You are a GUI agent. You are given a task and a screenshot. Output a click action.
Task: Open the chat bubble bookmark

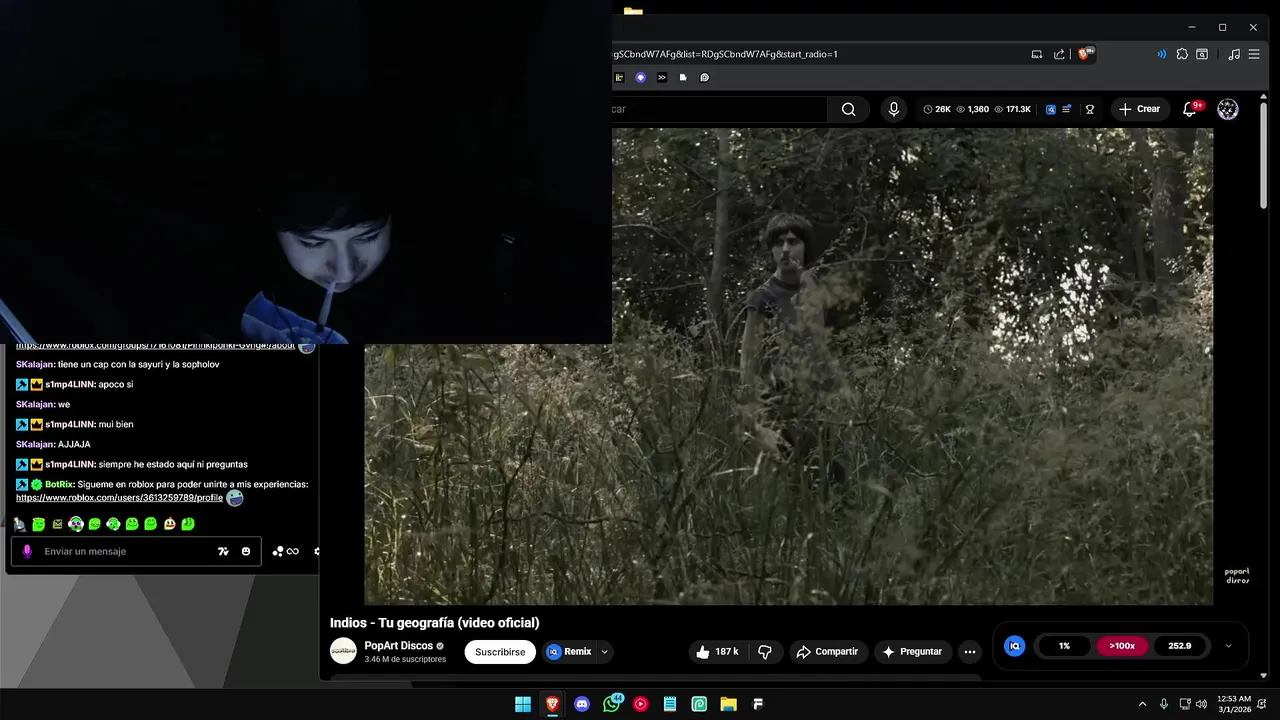705,77
